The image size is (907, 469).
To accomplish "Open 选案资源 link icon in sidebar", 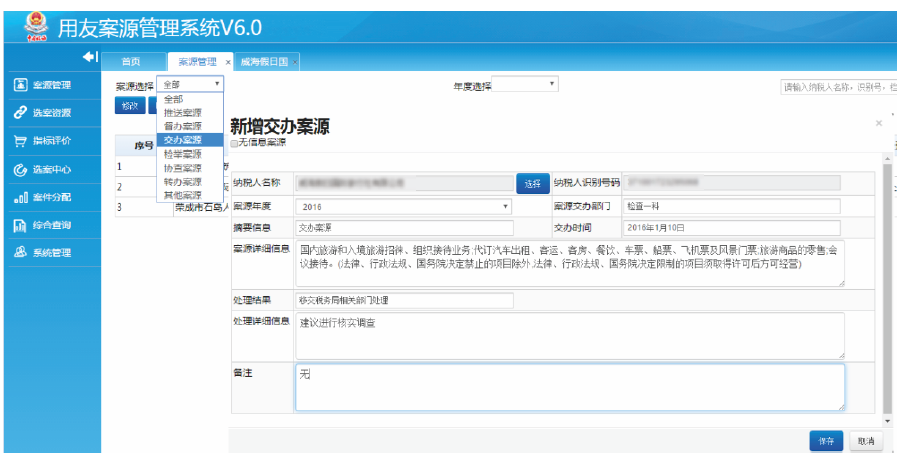I will (x=21, y=113).
